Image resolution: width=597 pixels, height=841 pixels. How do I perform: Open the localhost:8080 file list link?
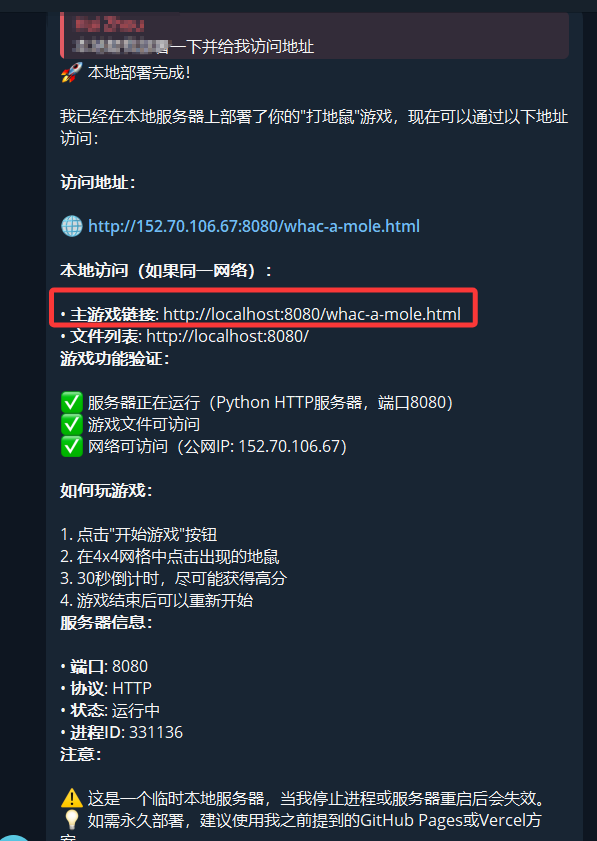point(227,336)
